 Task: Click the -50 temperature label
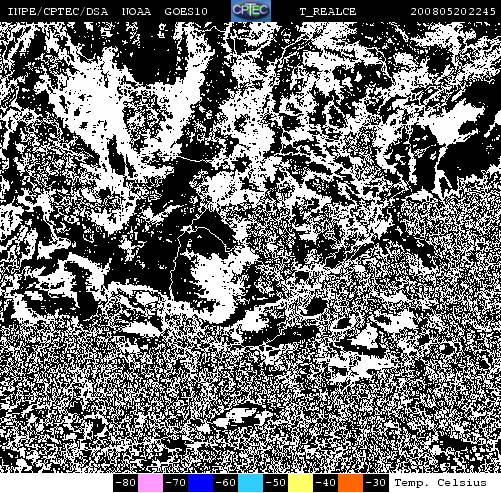tap(276, 483)
